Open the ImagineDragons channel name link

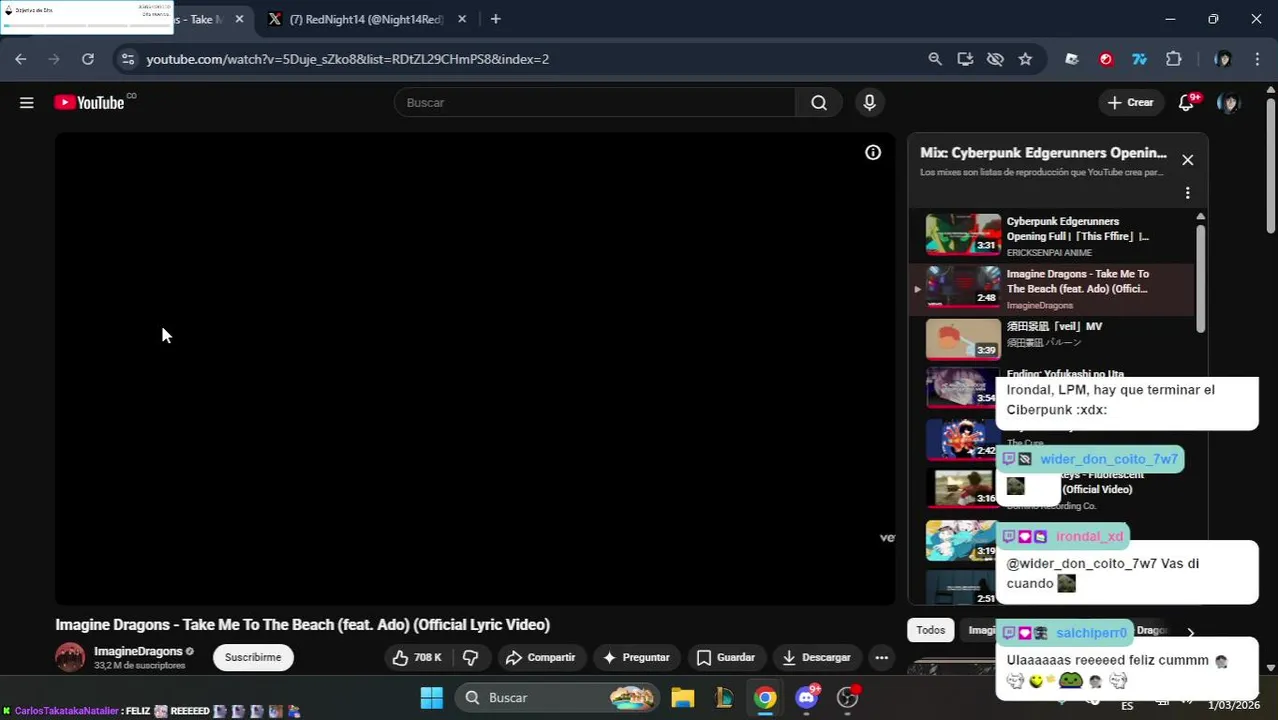tap(138, 651)
